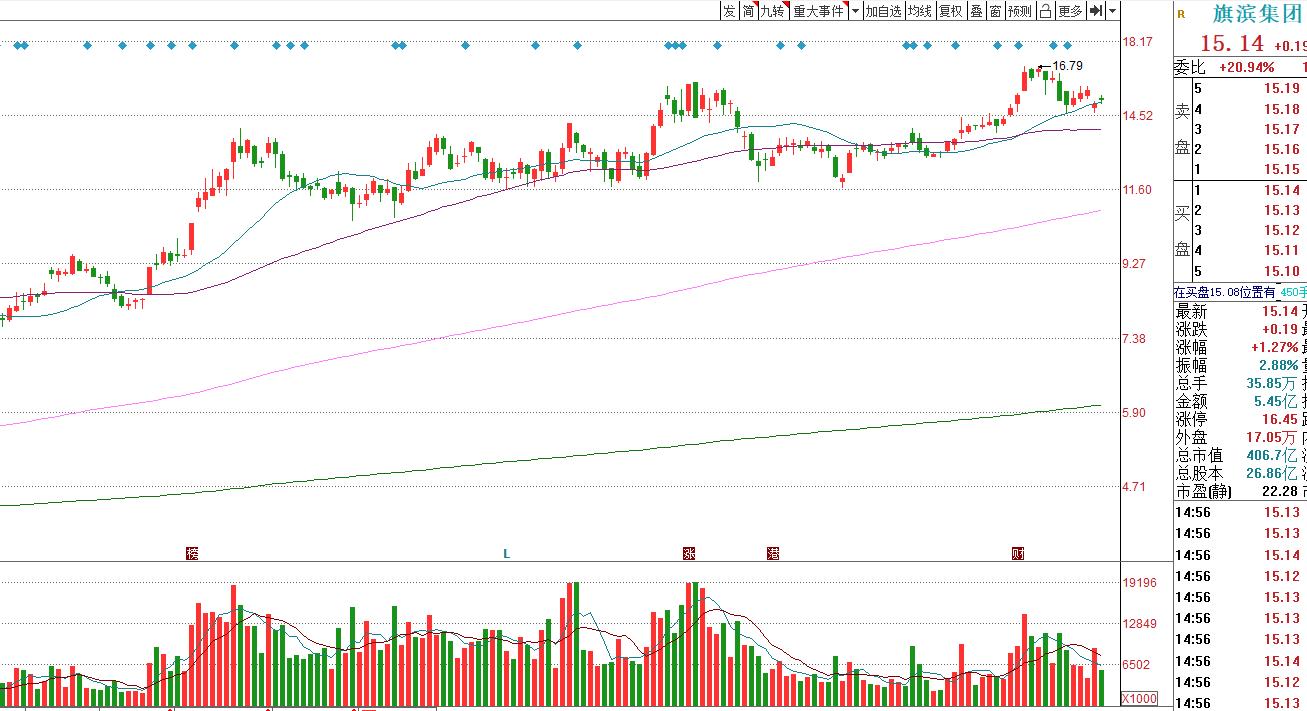The image size is (1307, 711).
Task: Select buy level 2 price 15.13
Action: pyautogui.click(x=1282, y=210)
